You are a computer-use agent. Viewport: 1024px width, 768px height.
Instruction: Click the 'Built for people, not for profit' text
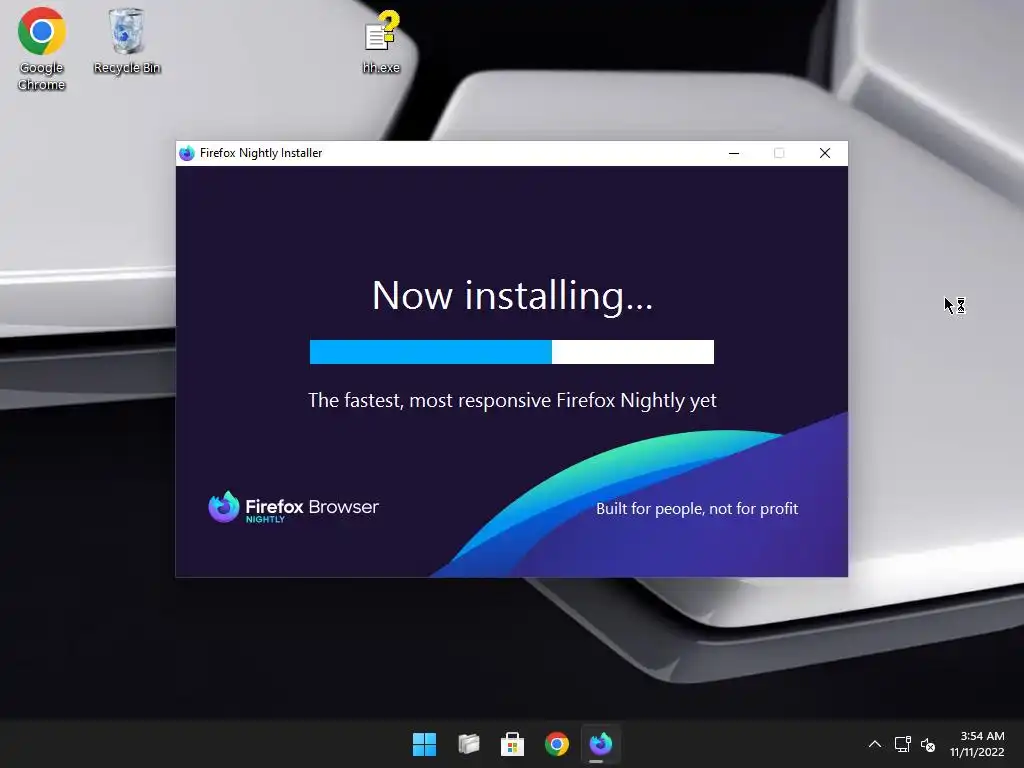(697, 509)
